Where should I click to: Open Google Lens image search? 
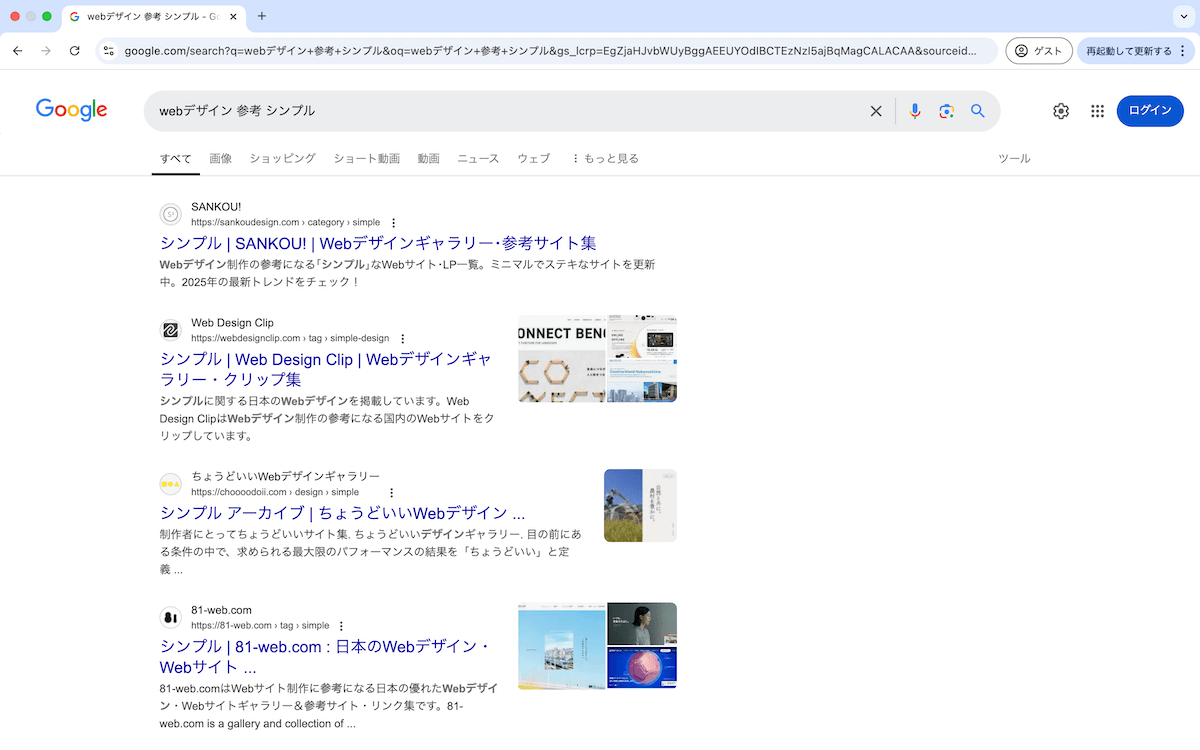pyautogui.click(x=946, y=111)
